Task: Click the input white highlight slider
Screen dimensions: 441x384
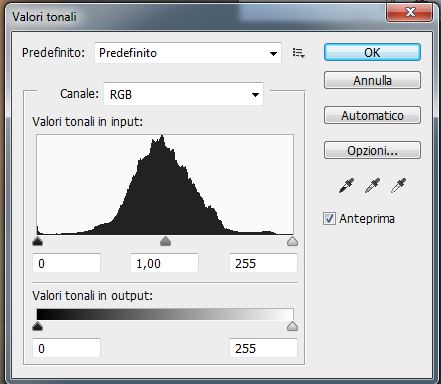Action: [x=292, y=241]
